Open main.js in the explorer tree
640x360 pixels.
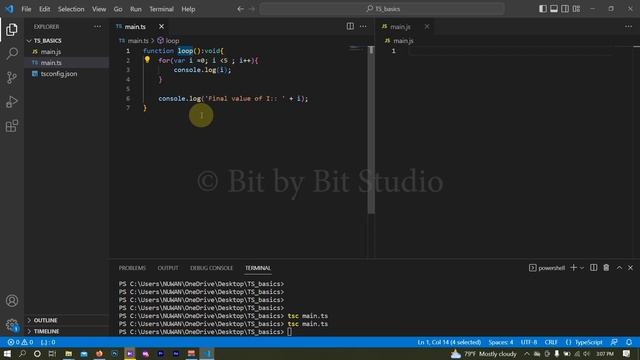coord(51,52)
